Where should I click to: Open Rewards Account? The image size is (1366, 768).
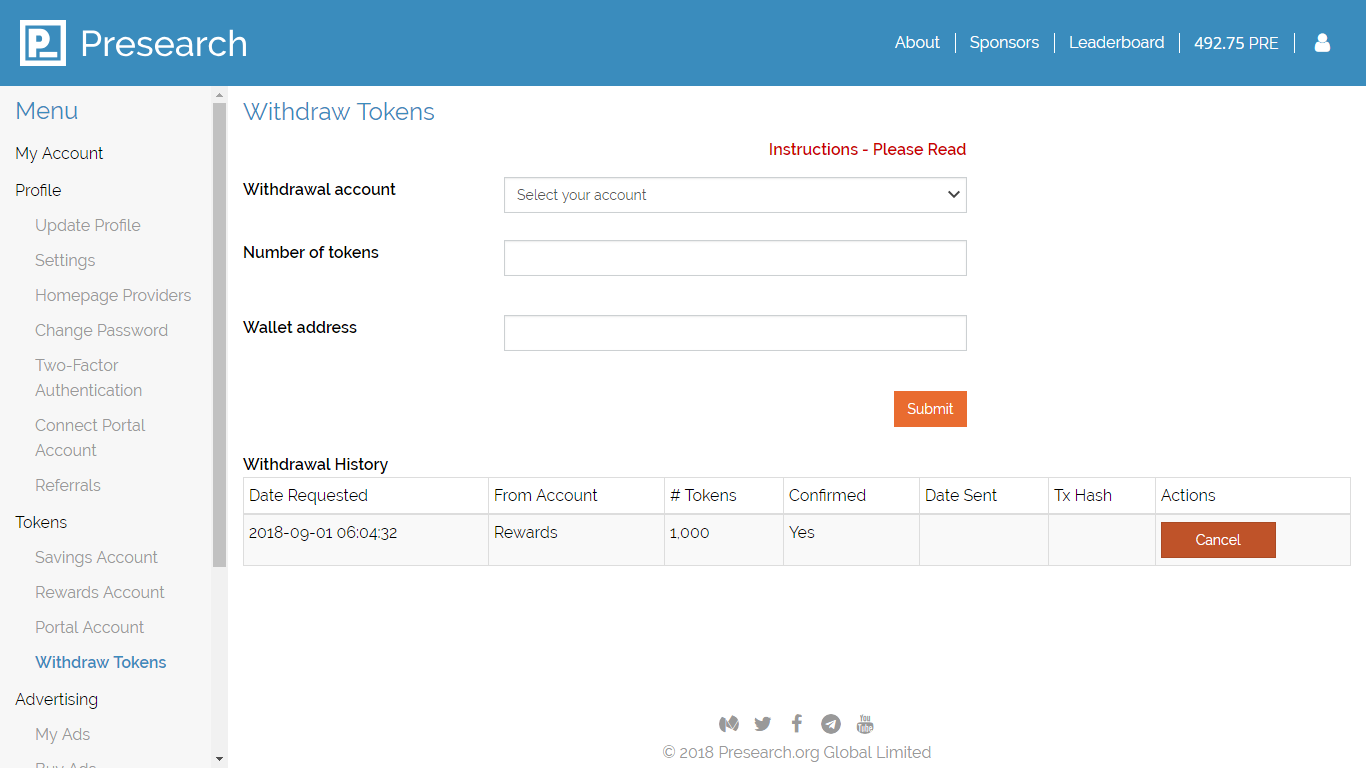pos(100,592)
